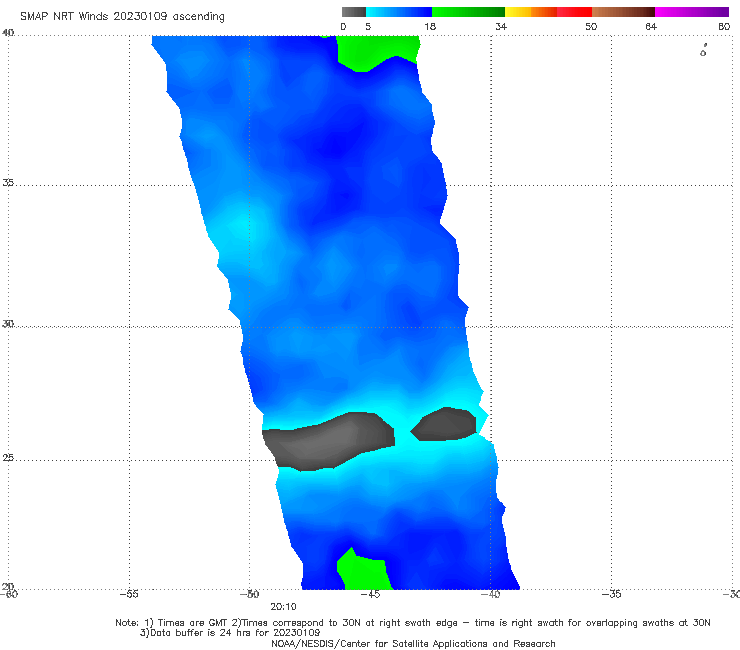Click the brown 50-64 color bar segment
The image size is (740, 650).
[623, 12]
